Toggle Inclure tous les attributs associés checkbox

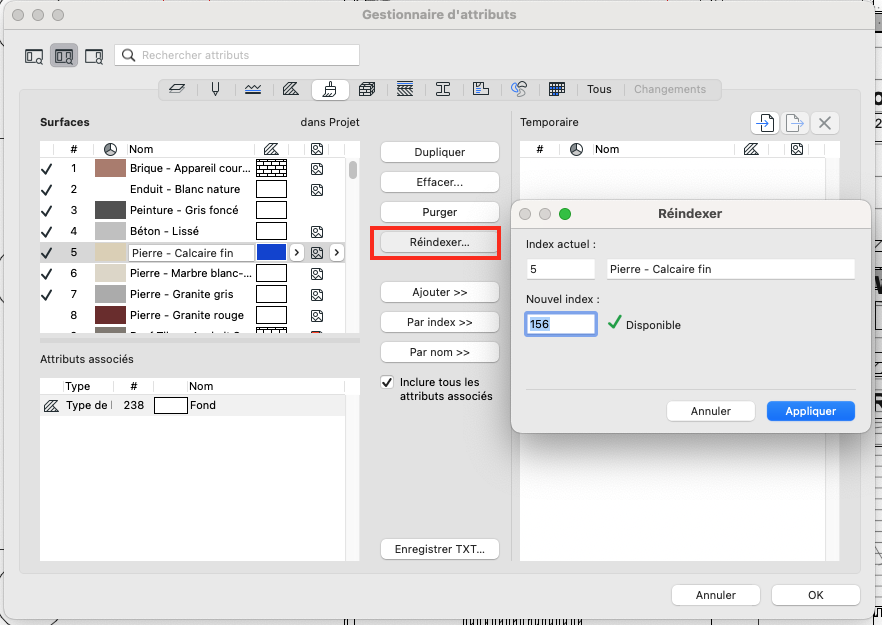tap(387, 383)
